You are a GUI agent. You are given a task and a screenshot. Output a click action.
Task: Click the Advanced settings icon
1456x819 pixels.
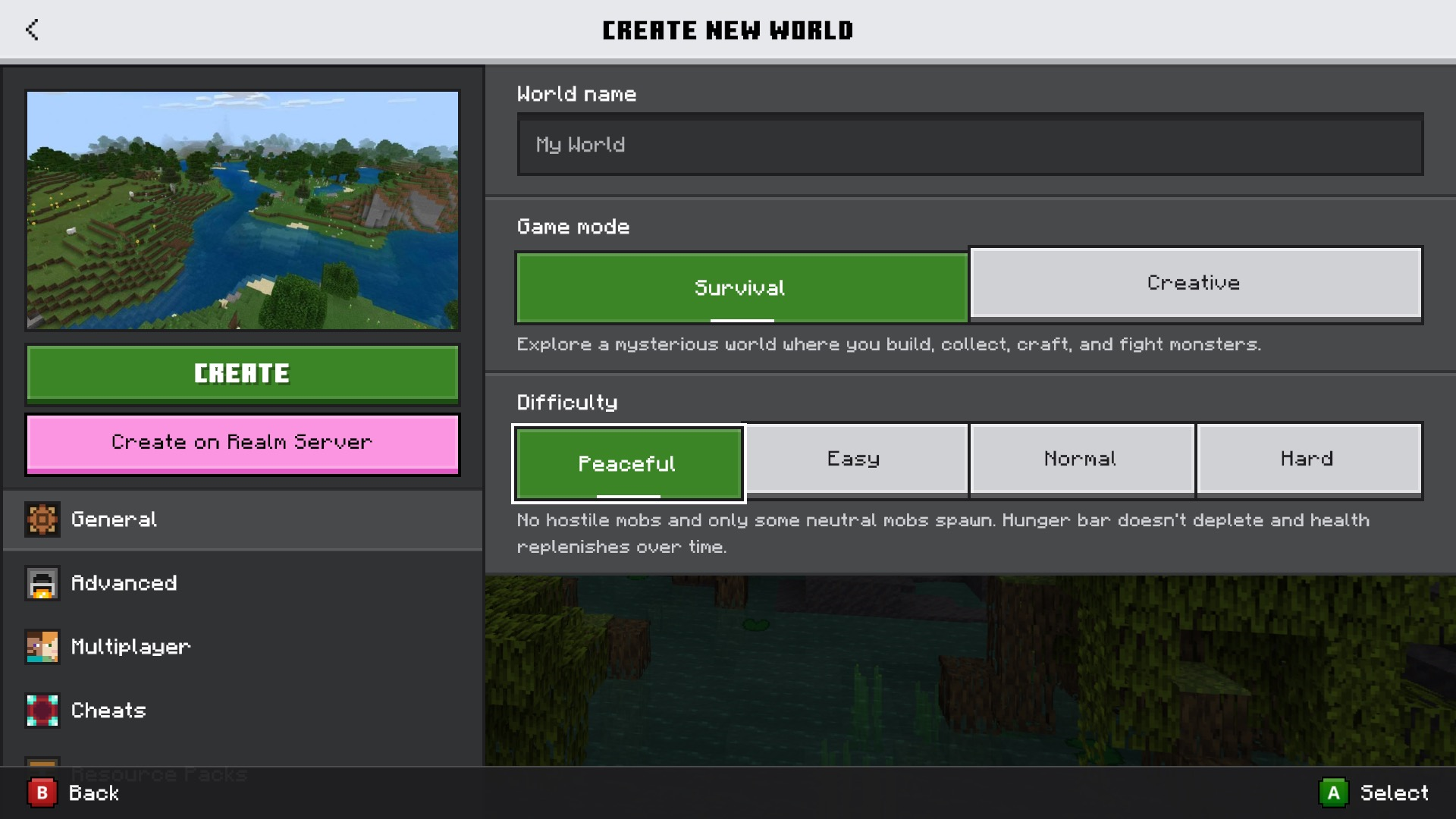[x=41, y=583]
